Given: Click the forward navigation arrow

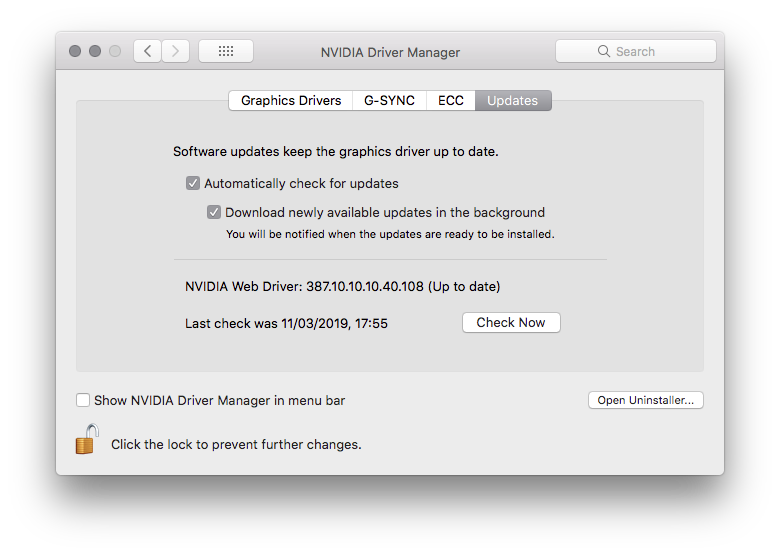Looking at the screenshot, I should coord(176,51).
